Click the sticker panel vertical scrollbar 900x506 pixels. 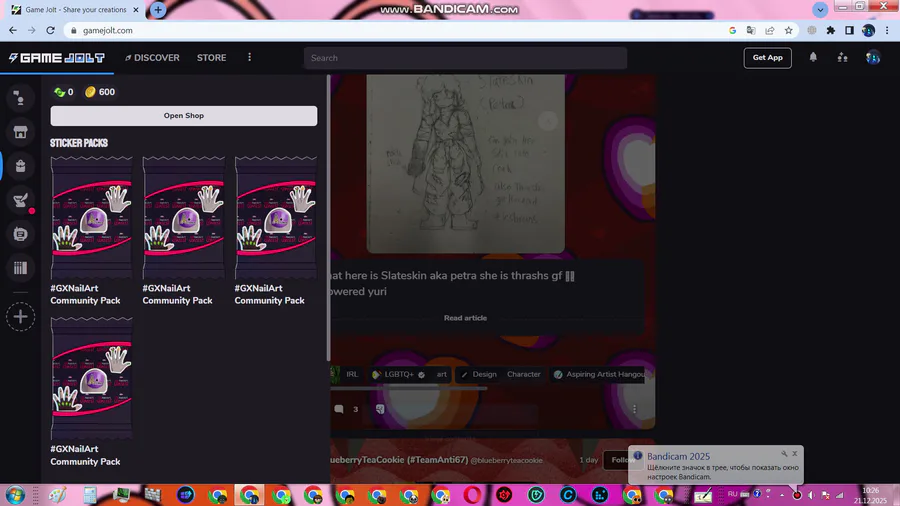pyautogui.click(x=328, y=218)
